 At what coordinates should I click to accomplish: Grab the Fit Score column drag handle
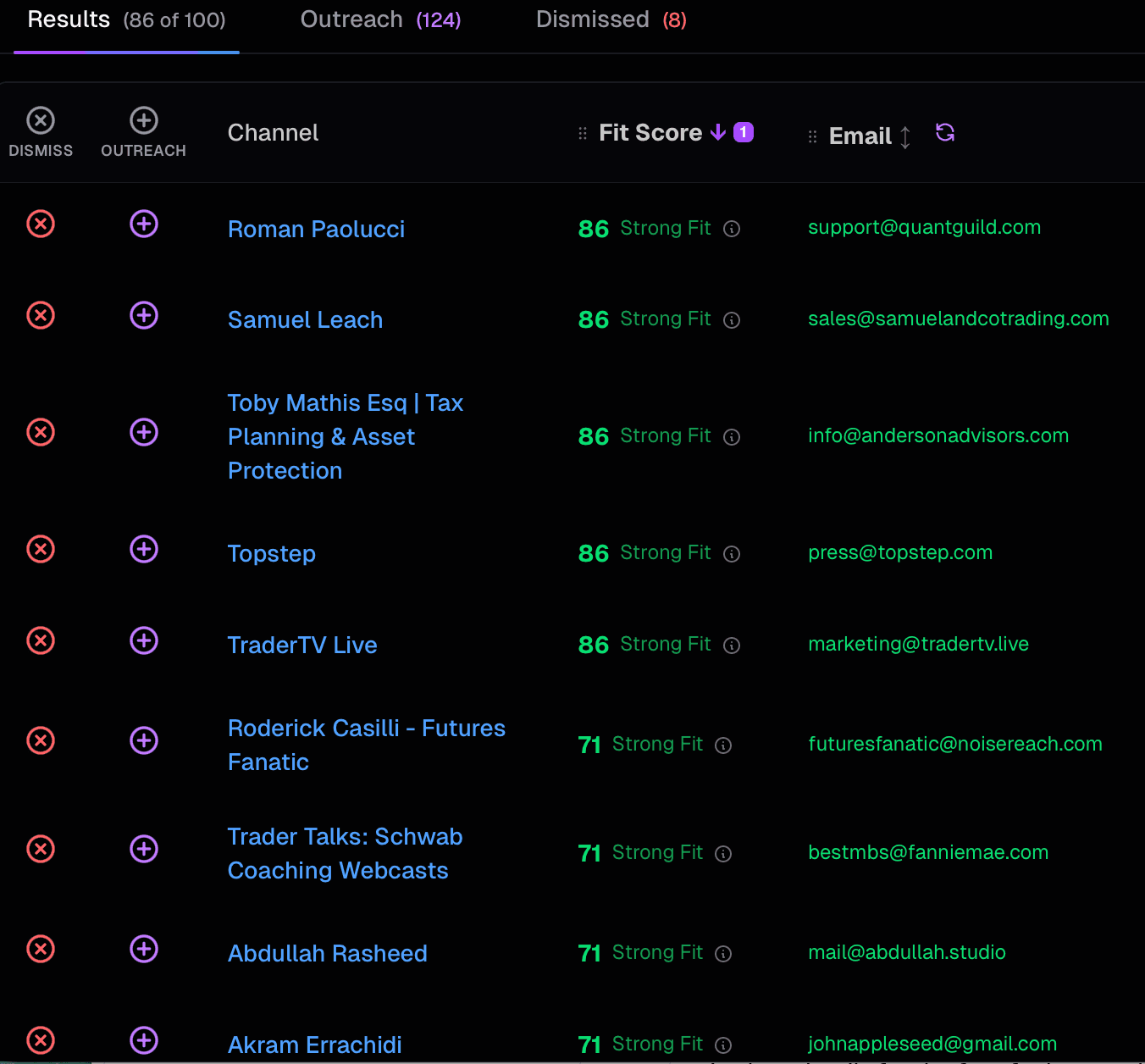coord(583,134)
